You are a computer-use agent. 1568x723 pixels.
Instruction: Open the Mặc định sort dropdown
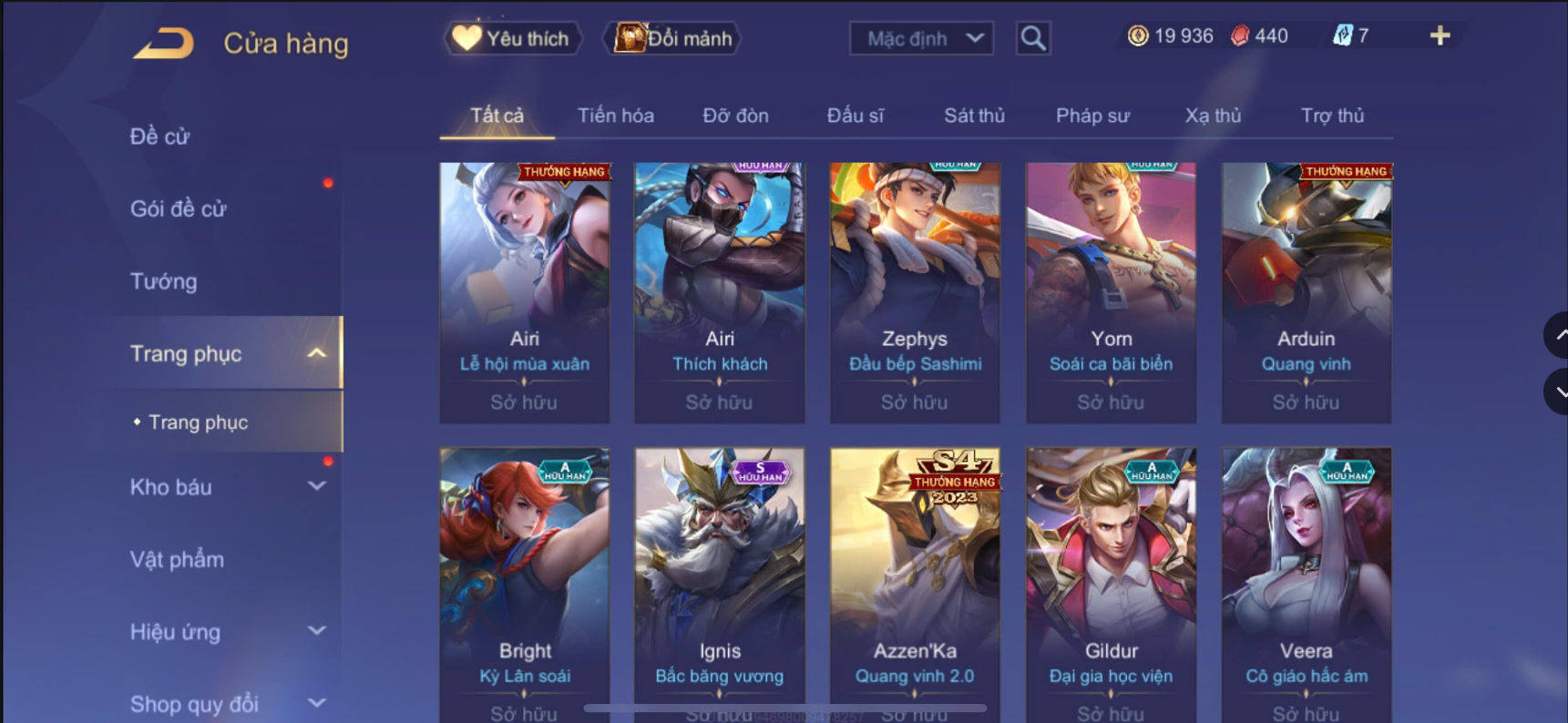tap(921, 38)
